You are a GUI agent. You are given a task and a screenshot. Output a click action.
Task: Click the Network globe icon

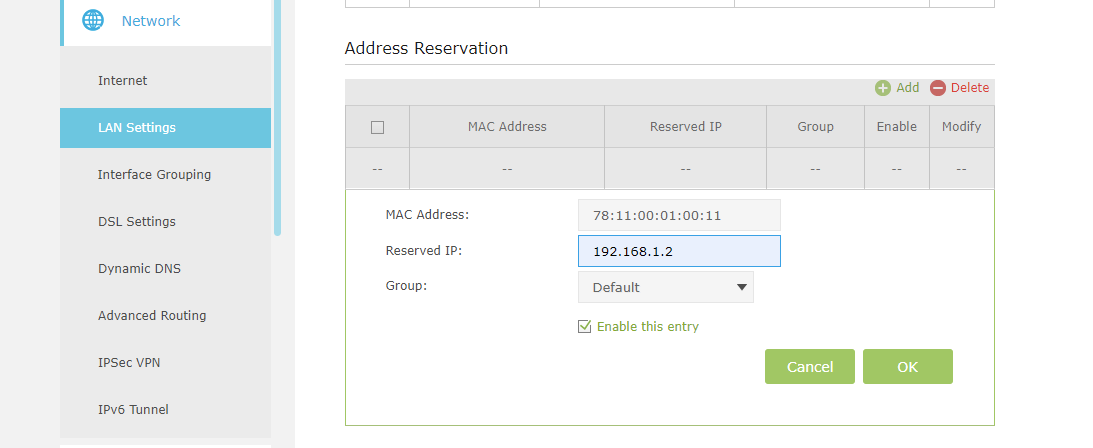[93, 21]
